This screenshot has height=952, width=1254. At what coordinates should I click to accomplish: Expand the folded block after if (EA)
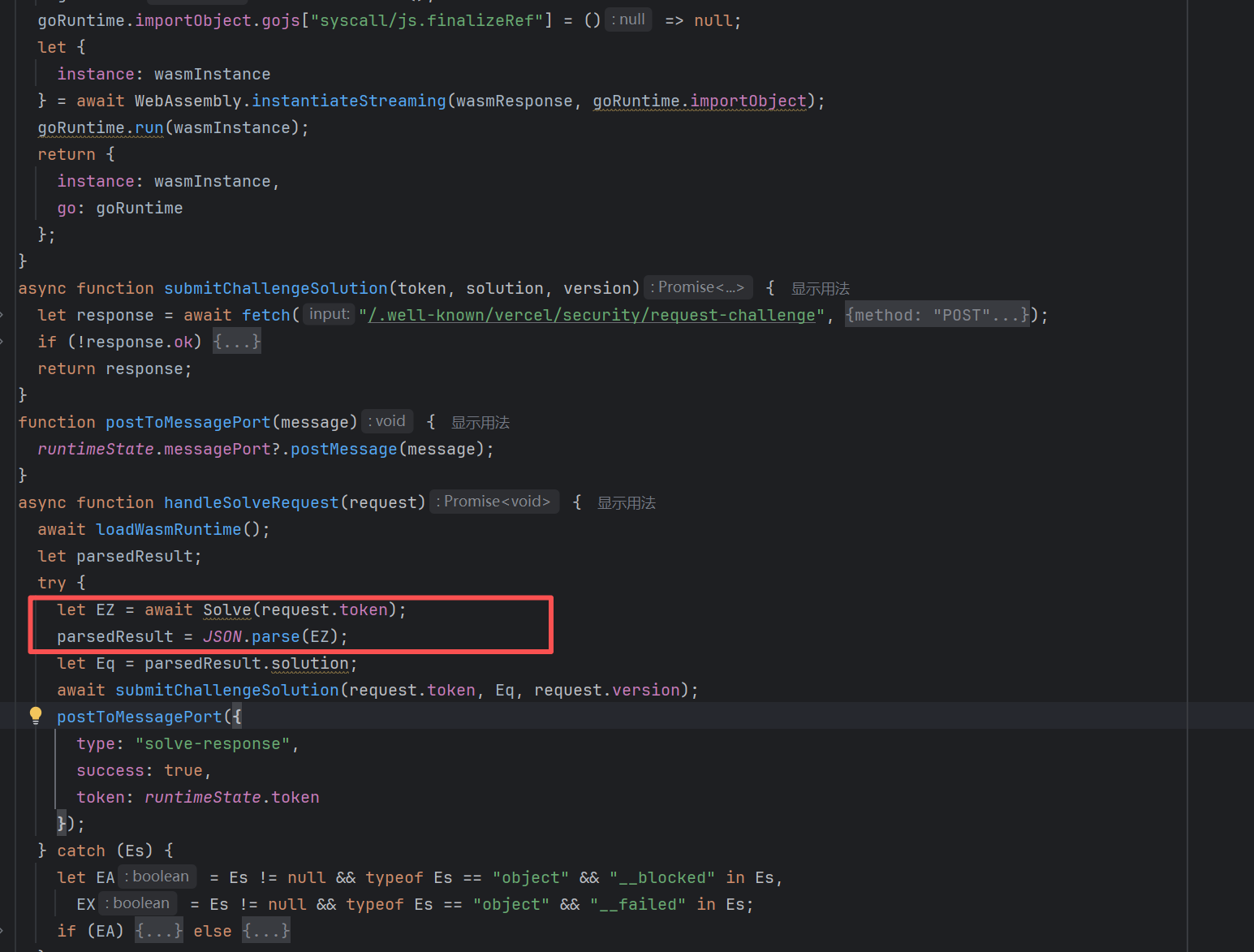(x=159, y=931)
